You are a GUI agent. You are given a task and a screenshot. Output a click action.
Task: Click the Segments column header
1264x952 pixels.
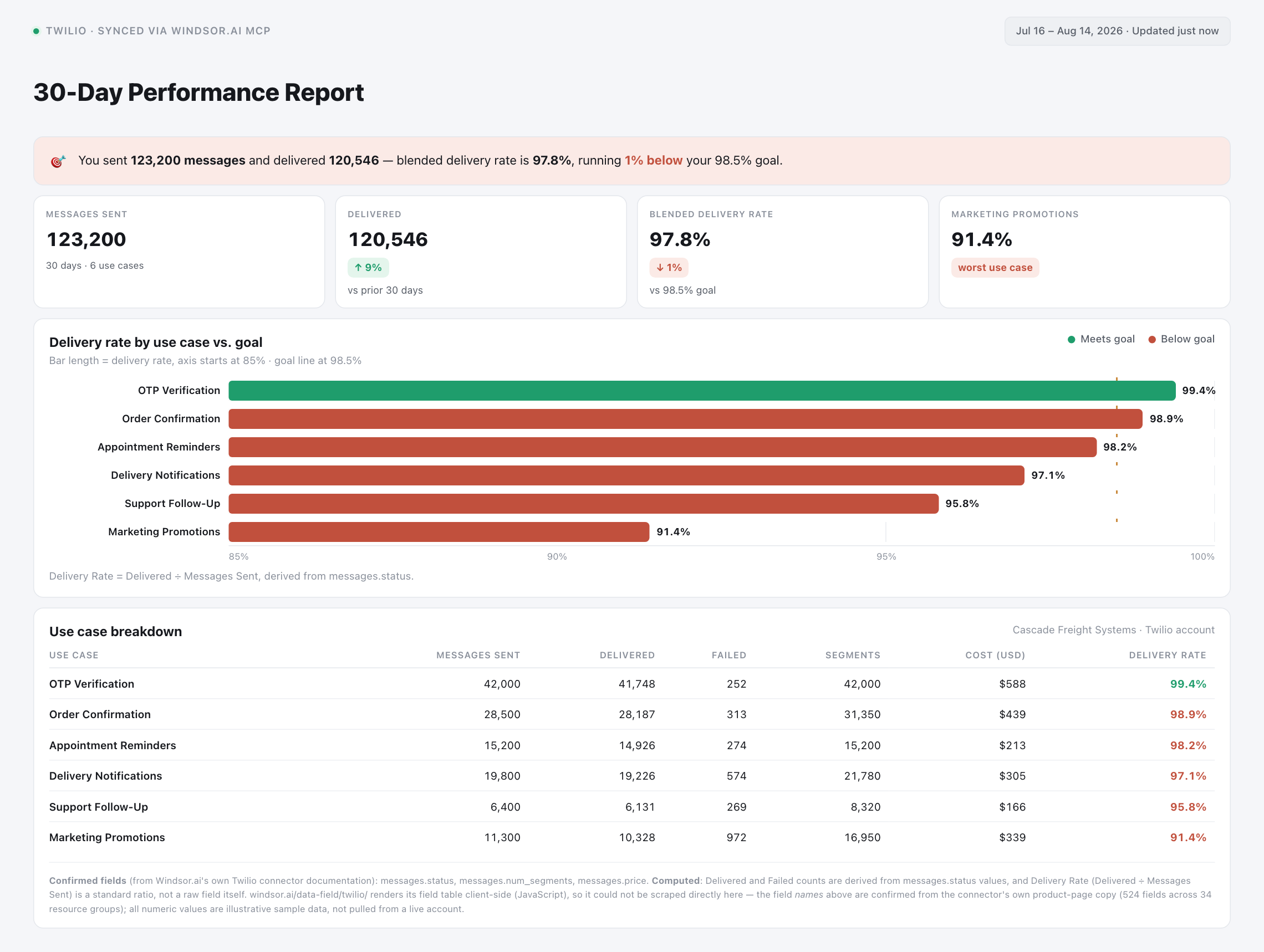853,655
